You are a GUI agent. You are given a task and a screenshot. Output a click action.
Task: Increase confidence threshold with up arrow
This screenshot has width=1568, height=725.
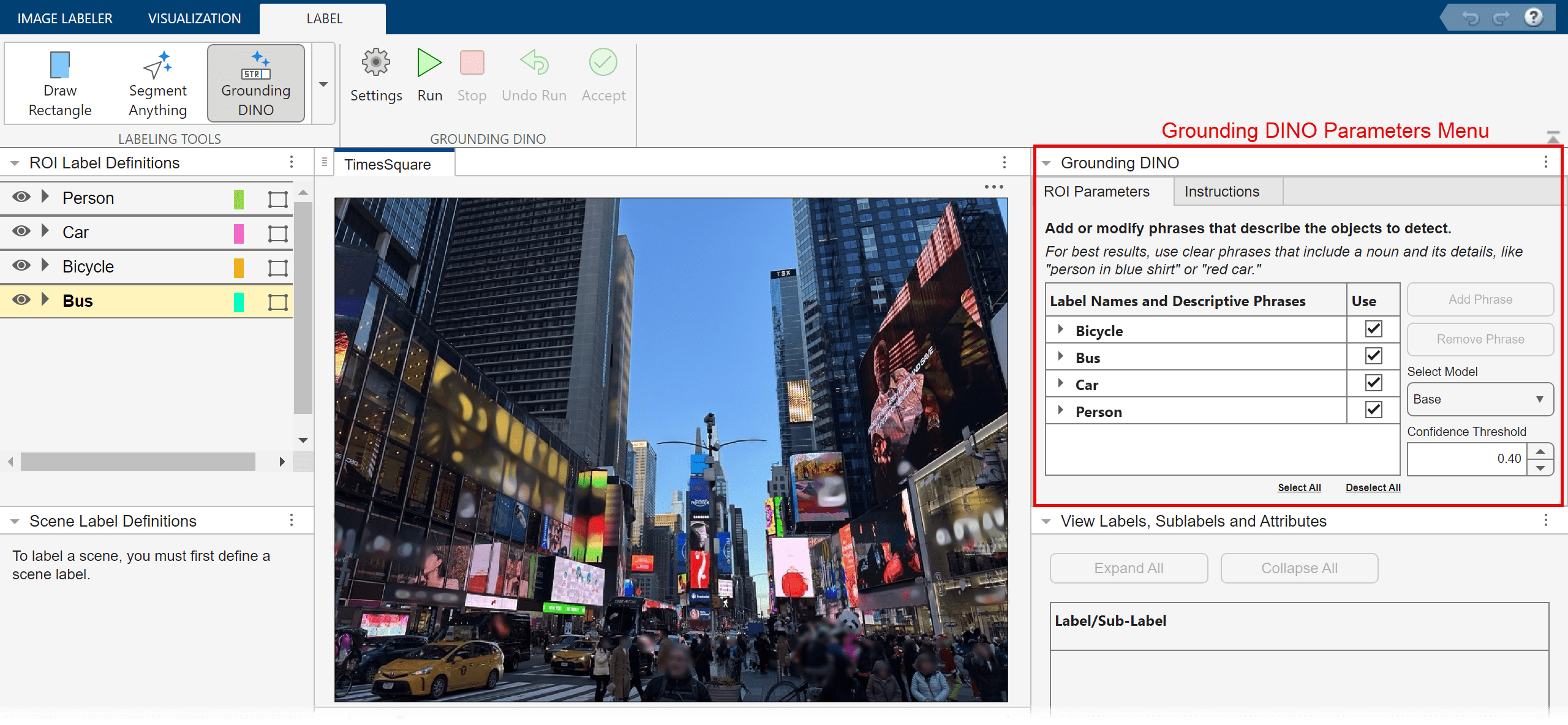pos(1540,451)
